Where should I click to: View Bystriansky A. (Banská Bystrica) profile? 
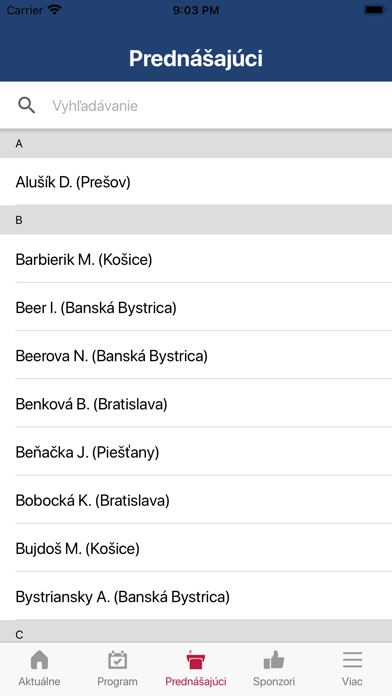tap(196, 597)
